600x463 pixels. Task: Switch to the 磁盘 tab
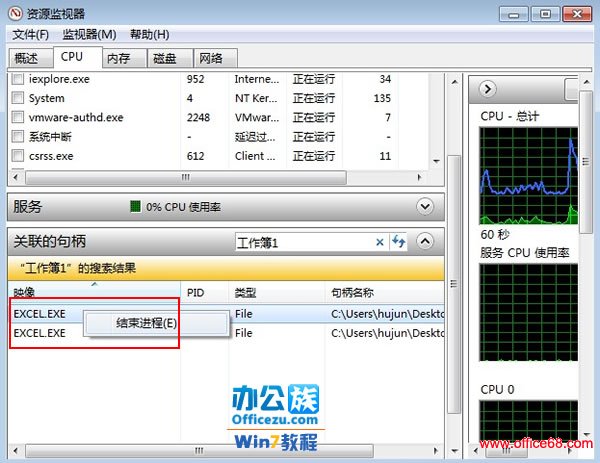click(x=171, y=59)
